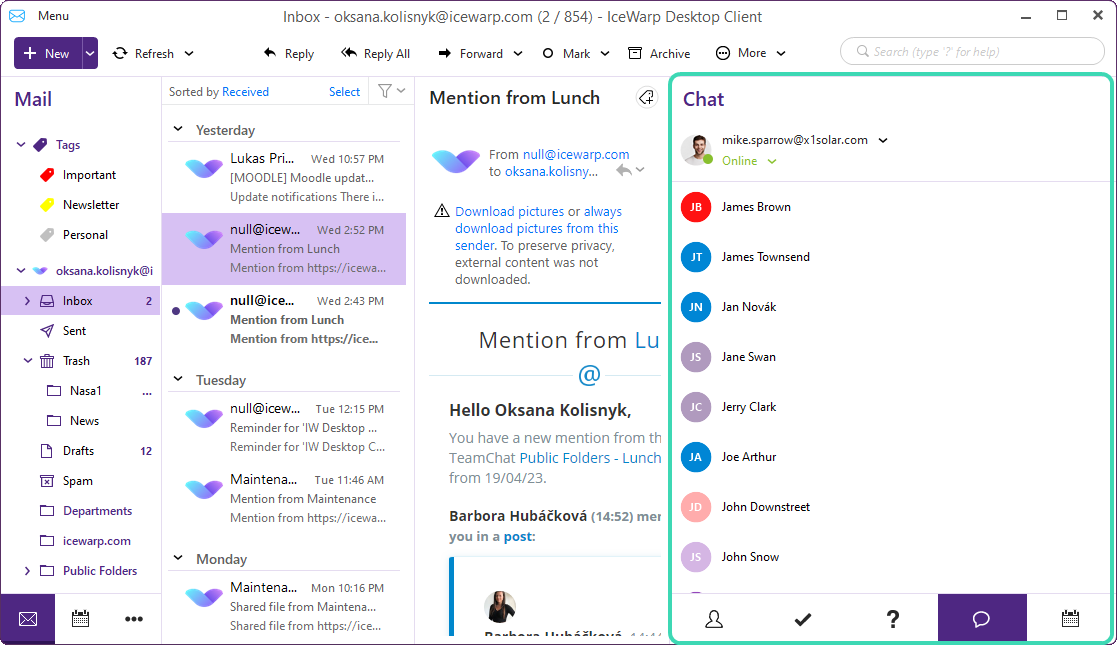Image resolution: width=1118 pixels, height=645 pixels.
Task: Open the Forward dropdown arrow
Action: (x=518, y=53)
